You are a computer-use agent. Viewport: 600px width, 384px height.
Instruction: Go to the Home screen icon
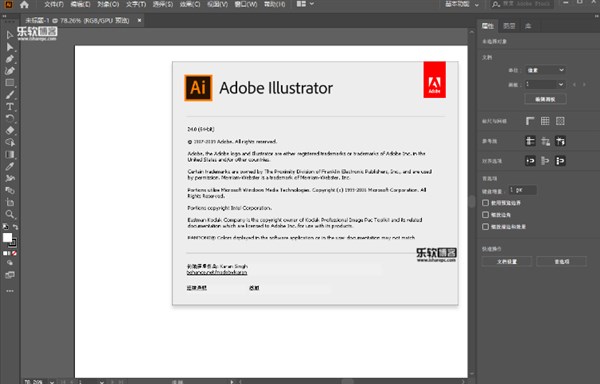point(24,5)
